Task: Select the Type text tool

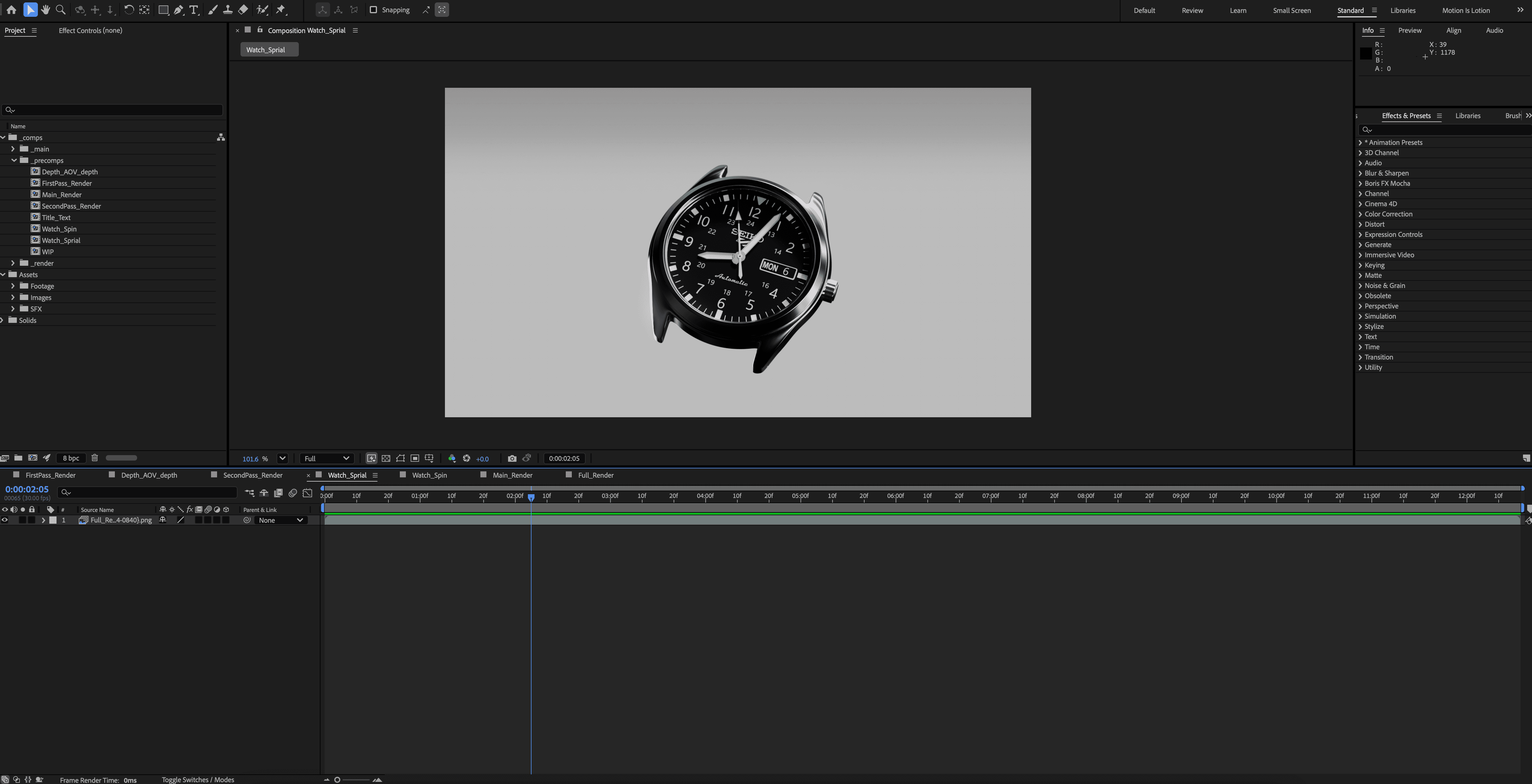Action: point(193,10)
